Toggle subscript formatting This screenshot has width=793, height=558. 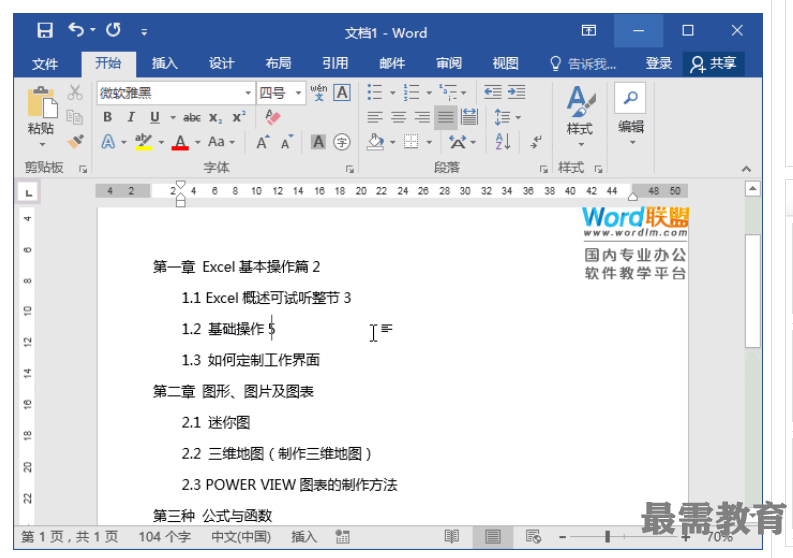click(215, 118)
